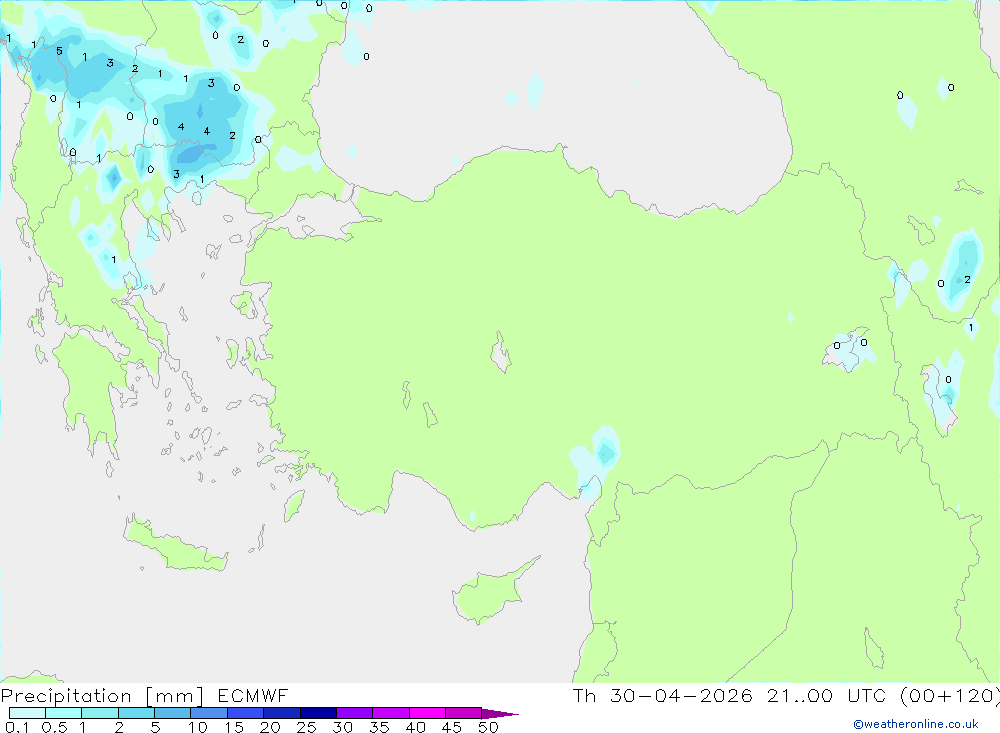The width and height of the screenshot is (1000, 733).
Task: Click the 25–30 mm navy legend swatch
Action: [x=318, y=713]
